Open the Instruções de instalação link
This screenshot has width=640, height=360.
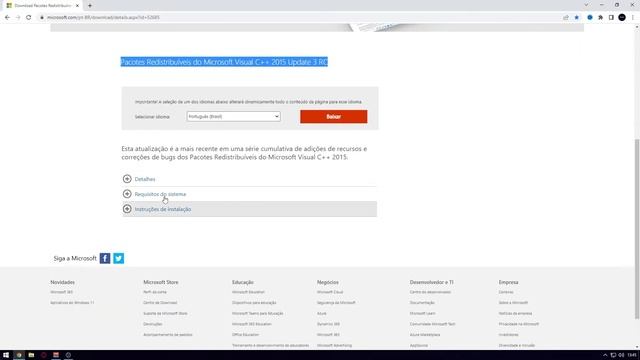point(163,209)
